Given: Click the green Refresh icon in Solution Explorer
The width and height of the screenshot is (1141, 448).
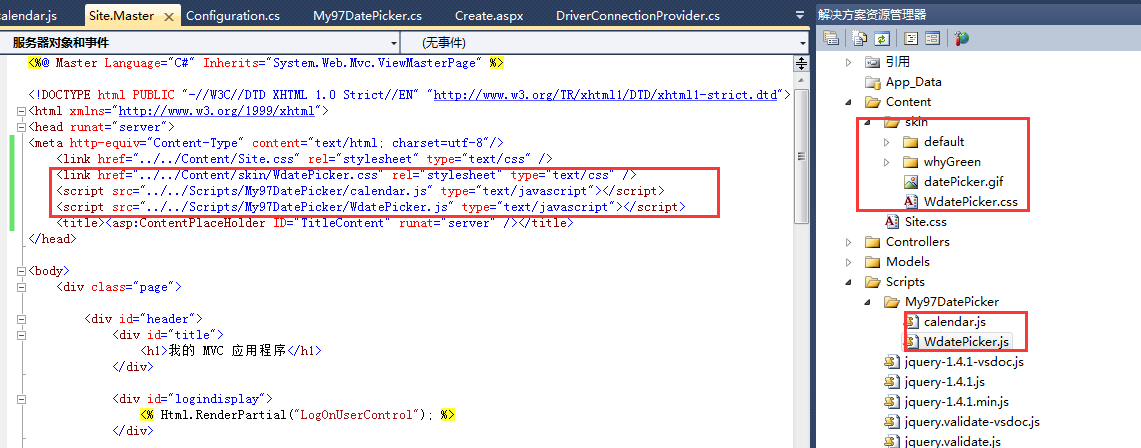Looking at the screenshot, I should (881, 39).
